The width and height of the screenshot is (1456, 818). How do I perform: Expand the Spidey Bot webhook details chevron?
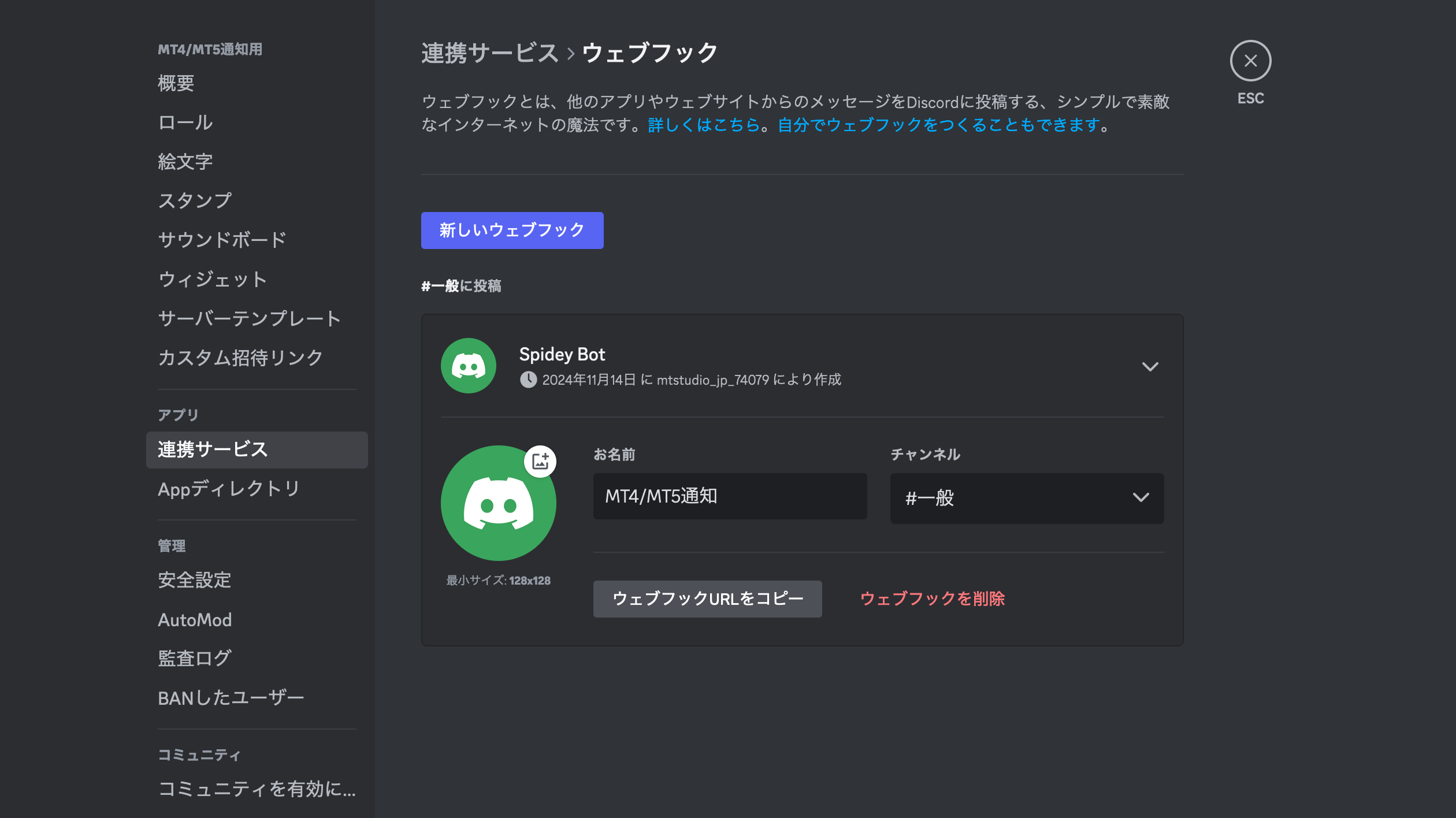[x=1150, y=366]
